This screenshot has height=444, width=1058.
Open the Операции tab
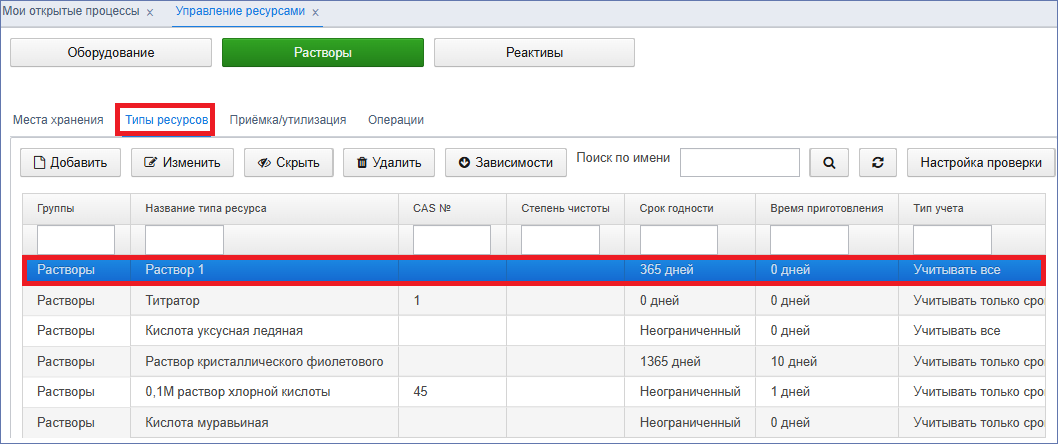click(x=396, y=120)
